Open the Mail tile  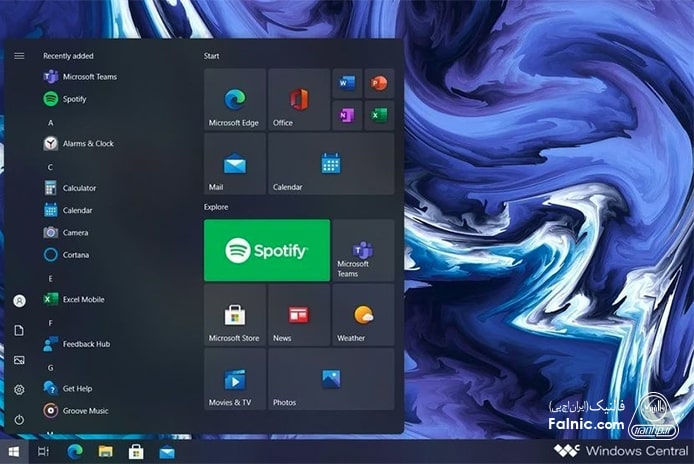(234, 164)
